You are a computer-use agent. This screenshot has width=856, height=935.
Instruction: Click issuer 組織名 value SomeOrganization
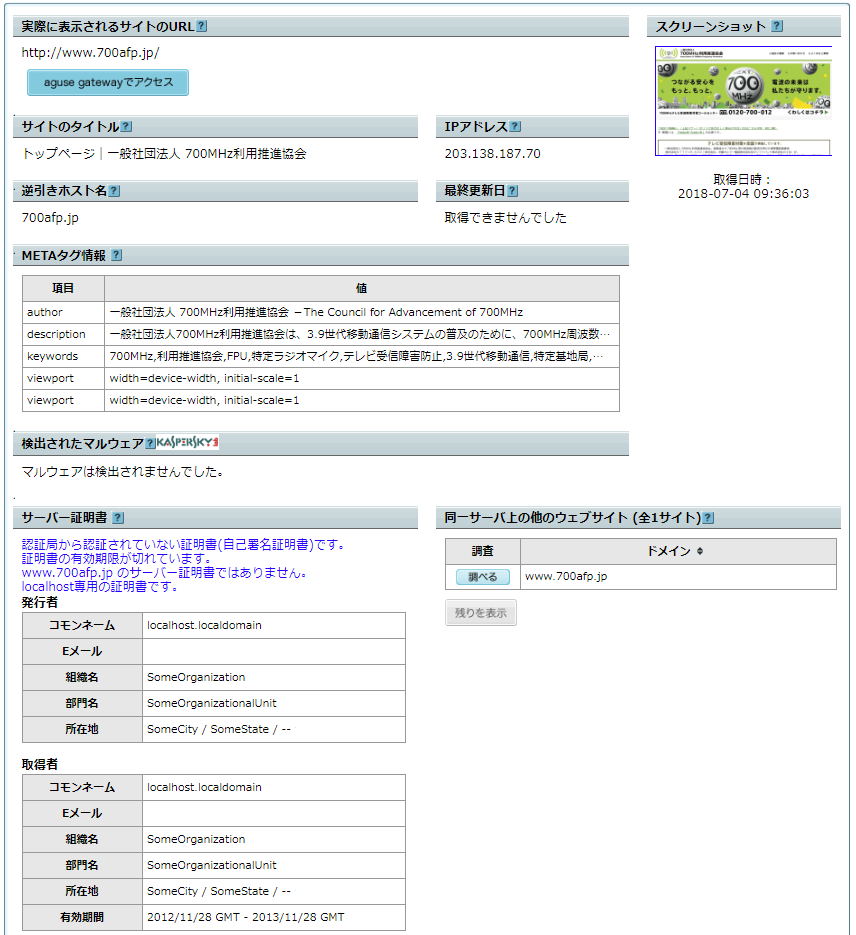pos(196,677)
